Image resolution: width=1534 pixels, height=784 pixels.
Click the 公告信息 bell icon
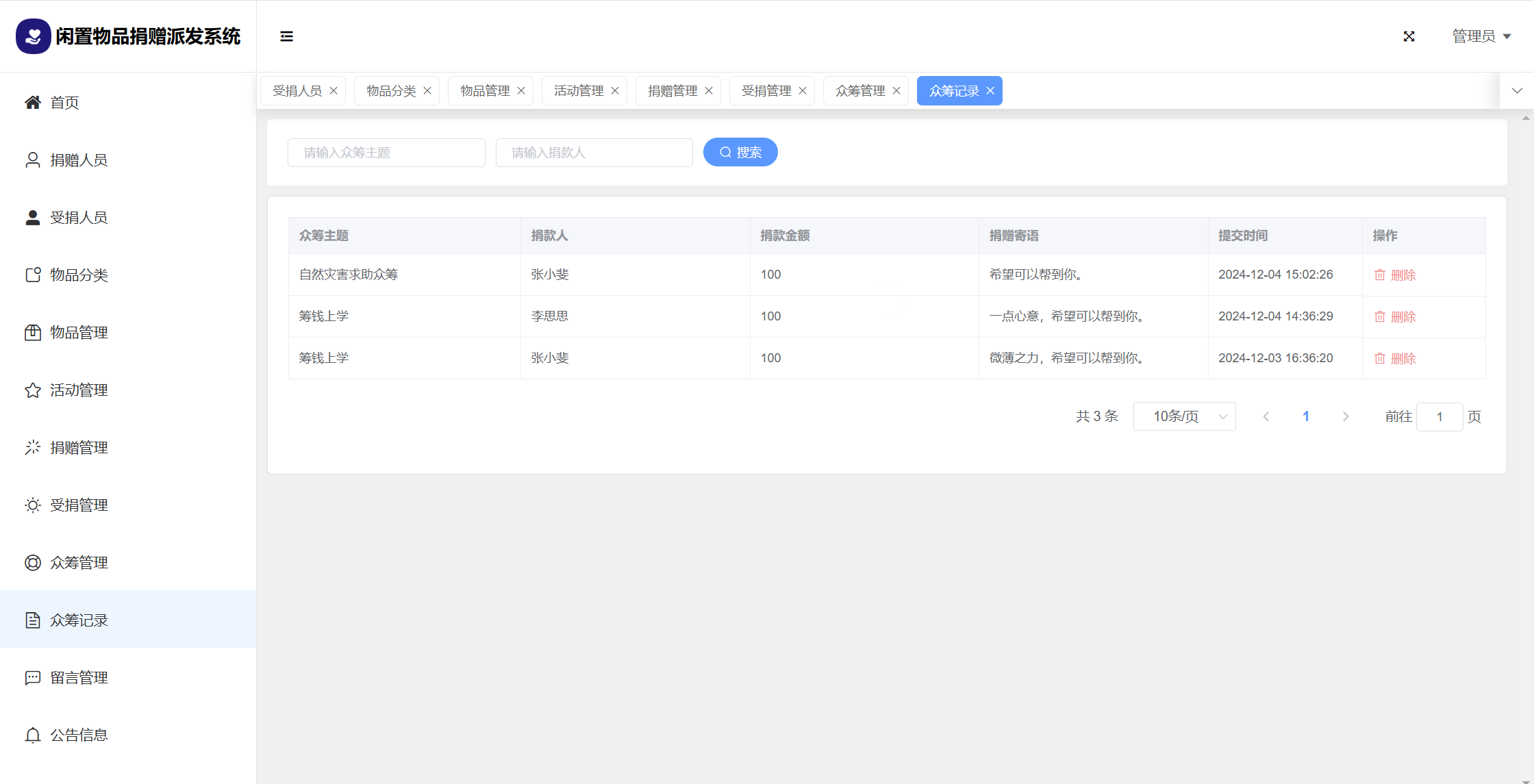(33, 735)
